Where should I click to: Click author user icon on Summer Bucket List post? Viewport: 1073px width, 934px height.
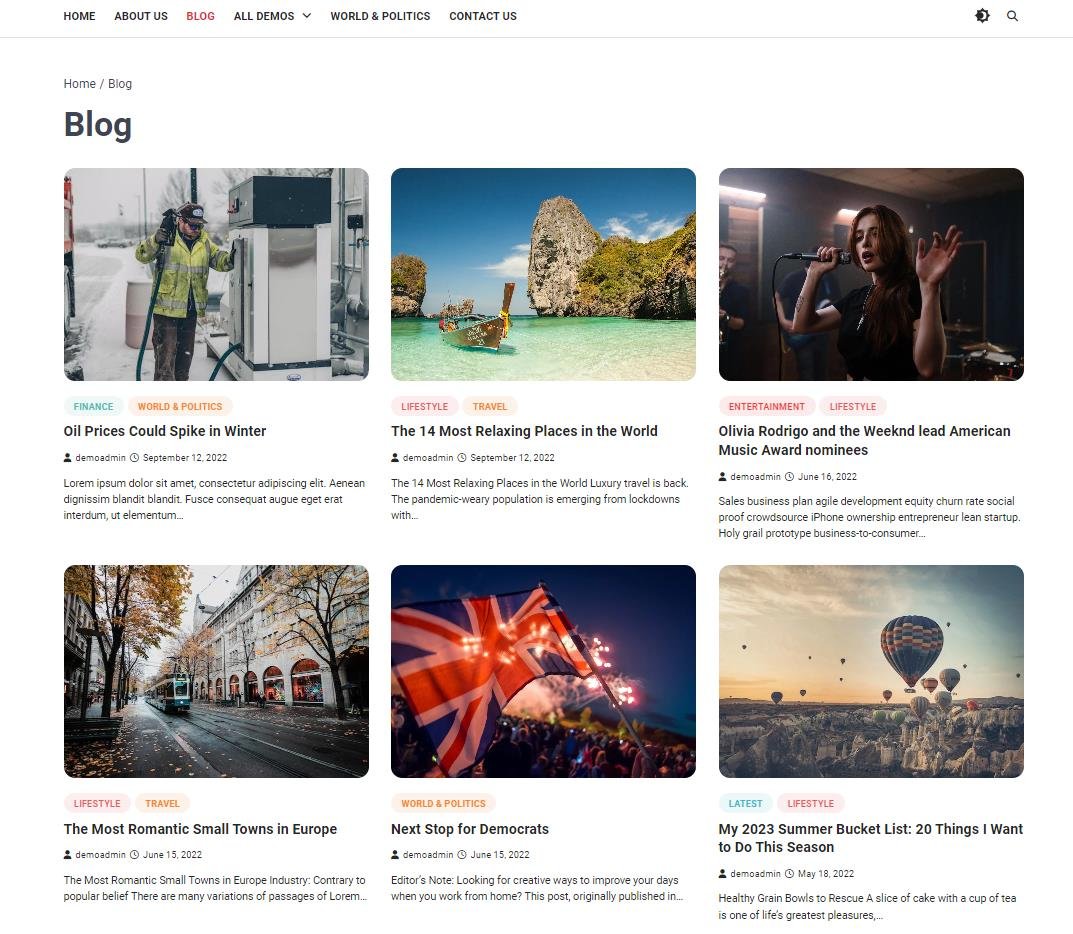point(723,874)
